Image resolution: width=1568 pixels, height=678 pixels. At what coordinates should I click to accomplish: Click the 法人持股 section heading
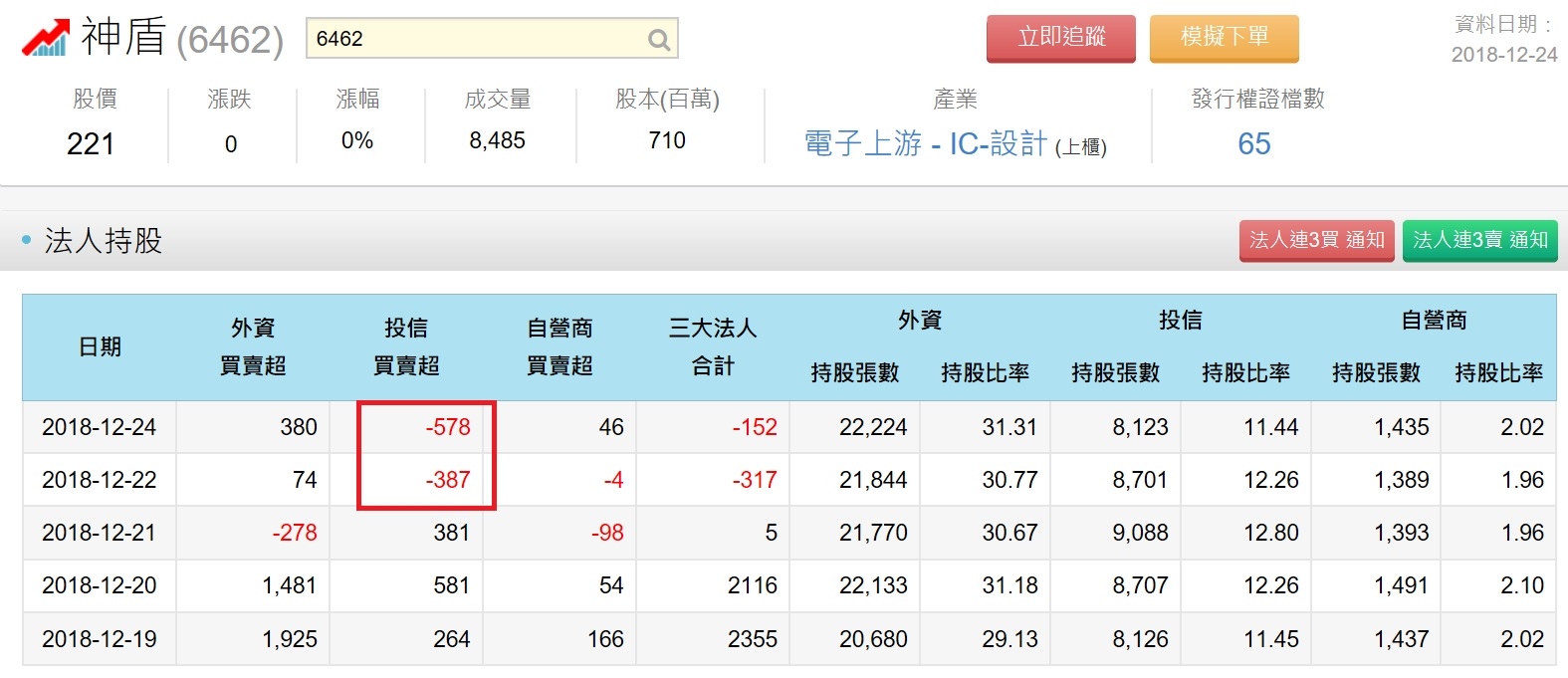(103, 241)
